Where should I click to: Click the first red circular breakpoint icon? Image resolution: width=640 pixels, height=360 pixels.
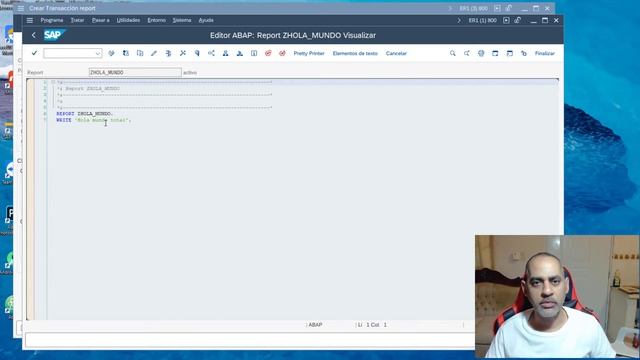[268, 53]
